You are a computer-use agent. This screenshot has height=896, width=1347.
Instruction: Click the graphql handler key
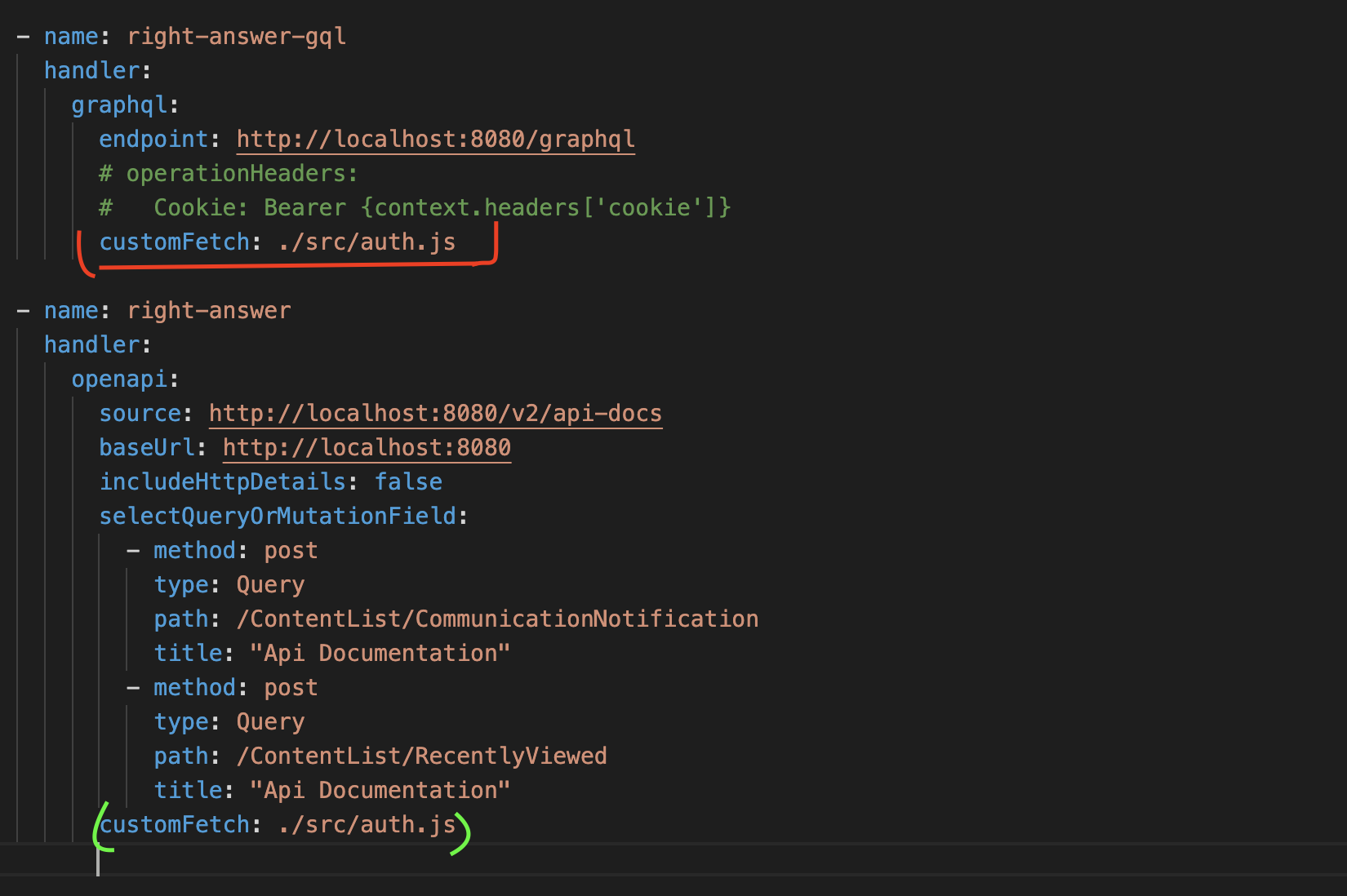119,104
